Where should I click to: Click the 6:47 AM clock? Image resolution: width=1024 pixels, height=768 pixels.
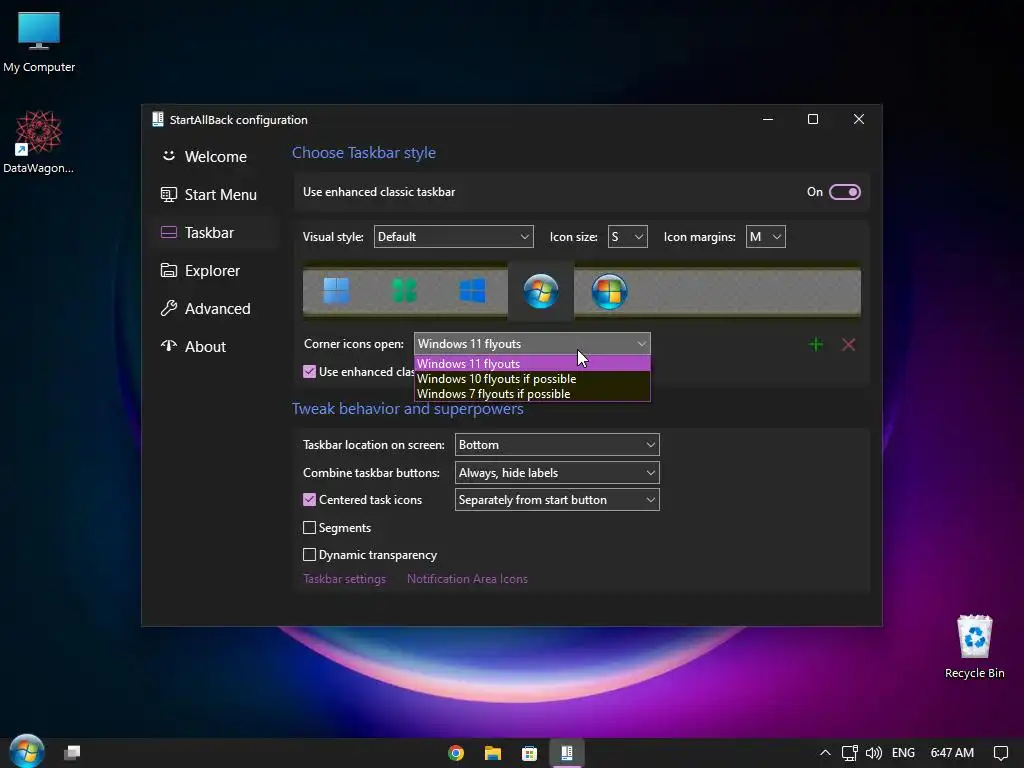[952, 753]
